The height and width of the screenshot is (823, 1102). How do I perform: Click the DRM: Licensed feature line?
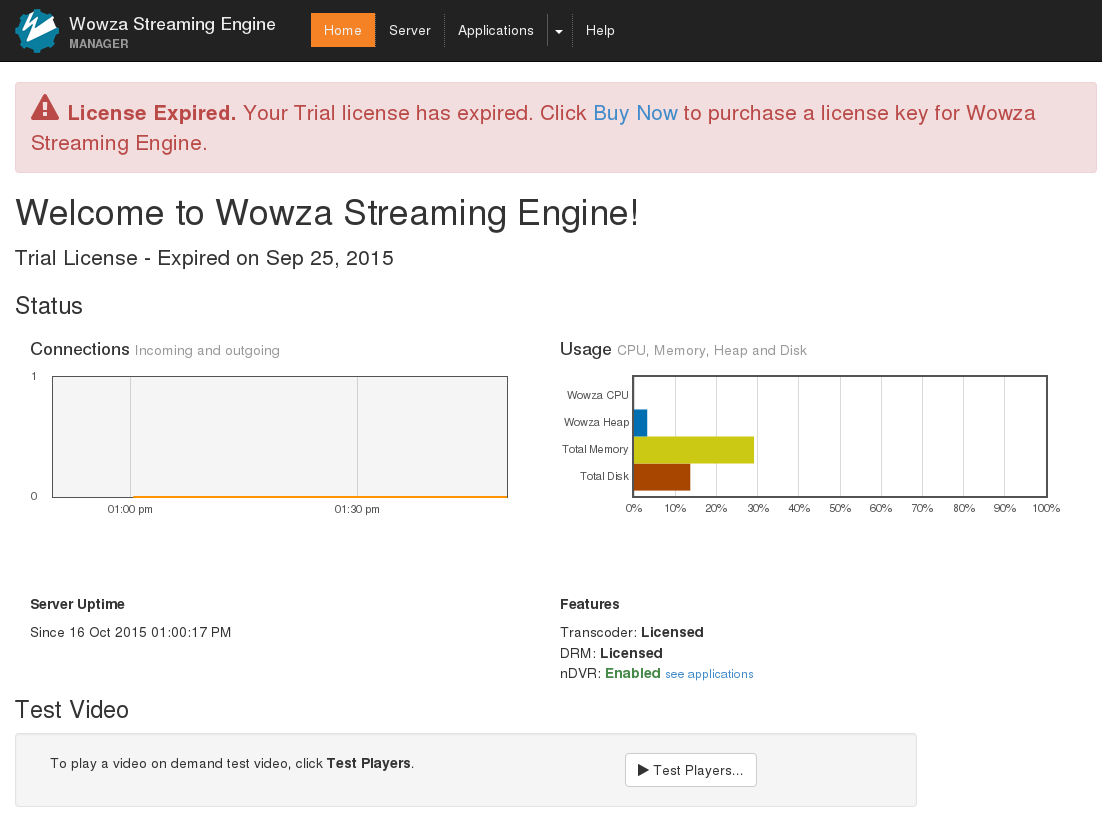[x=611, y=653]
